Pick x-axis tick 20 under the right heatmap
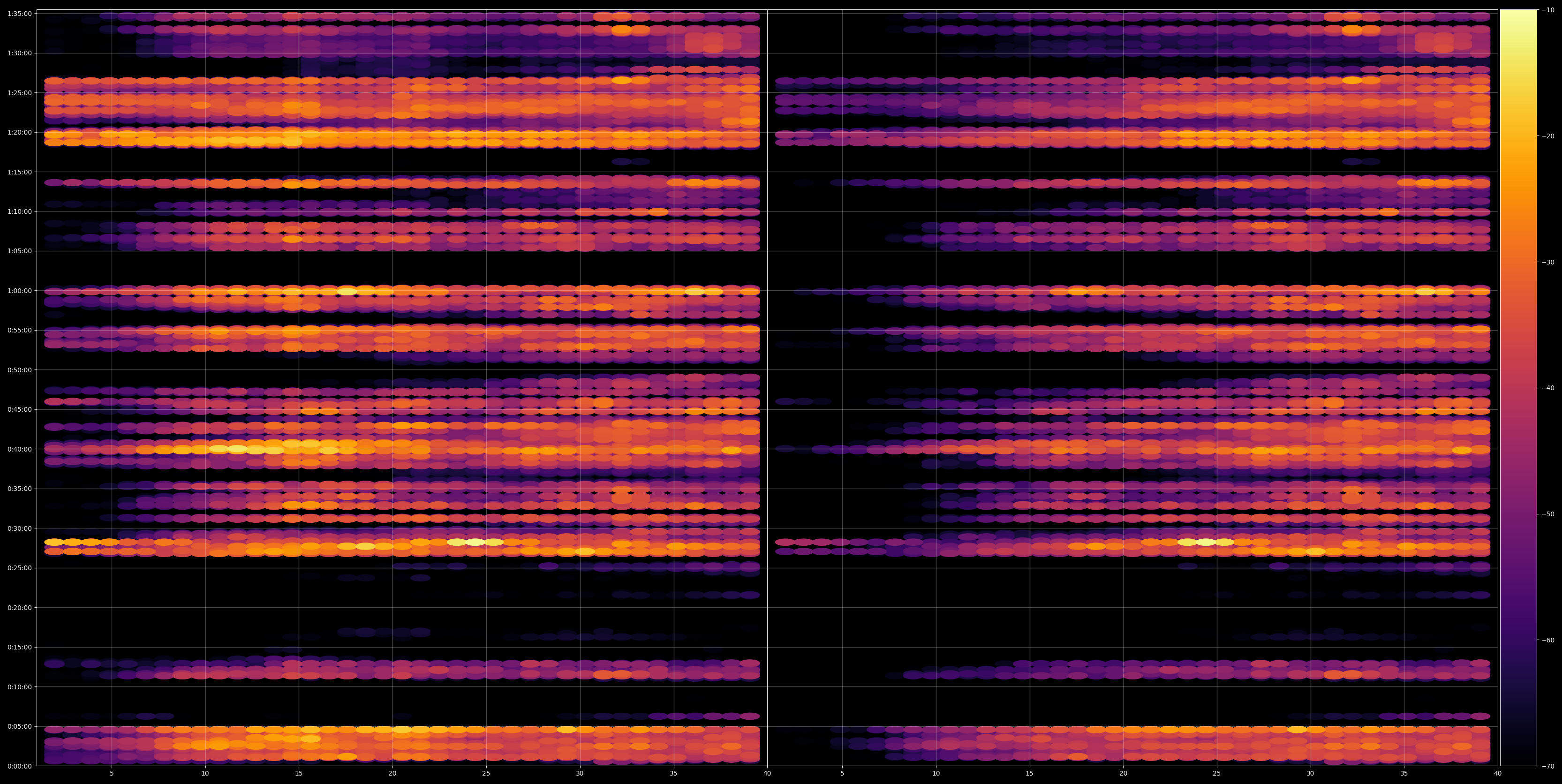The height and width of the screenshot is (784, 1562). (x=1124, y=774)
